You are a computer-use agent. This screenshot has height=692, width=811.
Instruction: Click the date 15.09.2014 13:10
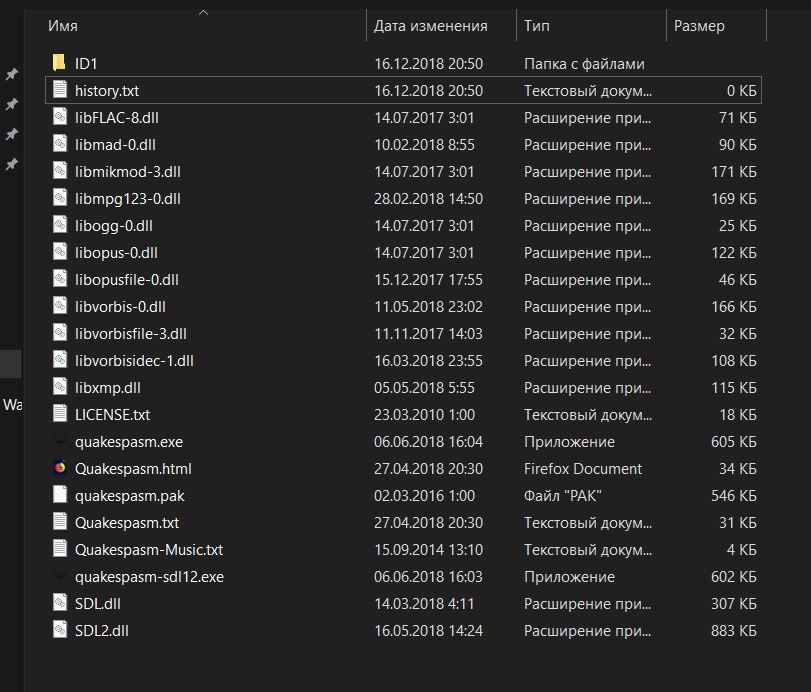428,550
